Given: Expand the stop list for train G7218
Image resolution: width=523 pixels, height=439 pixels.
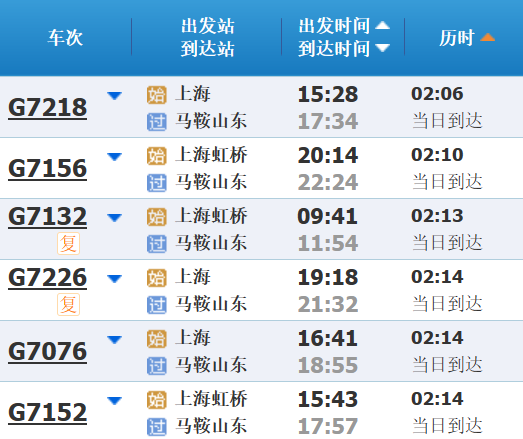Looking at the screenshot, I should point(114,96).
